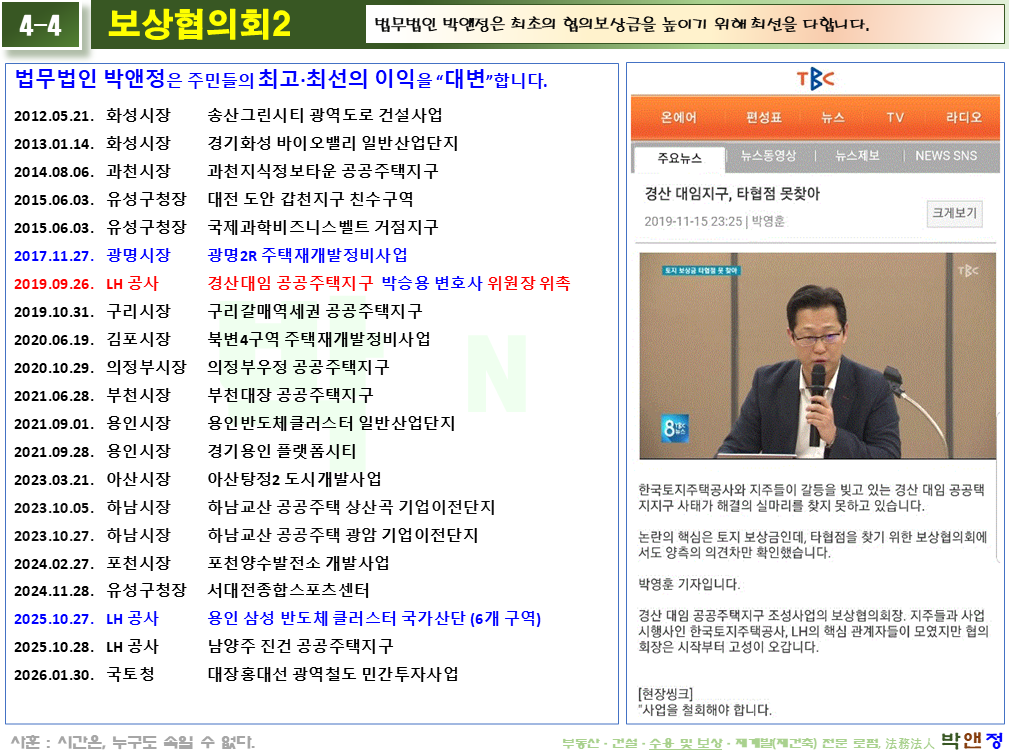This screenshot has height=756, width=1009.
Task: Open the news video thumbnail of speaker
Action: (817, 356)
